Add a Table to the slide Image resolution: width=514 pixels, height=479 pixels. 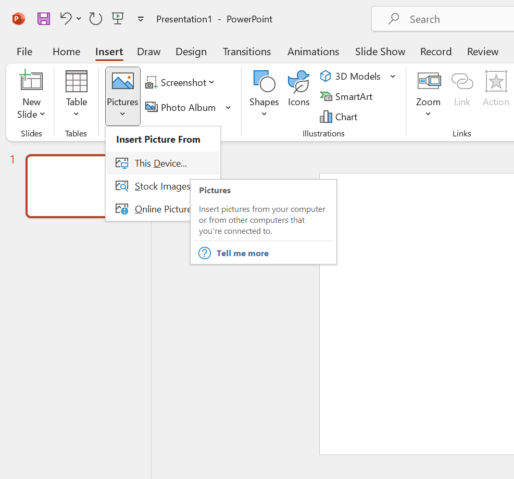[76, 93]
